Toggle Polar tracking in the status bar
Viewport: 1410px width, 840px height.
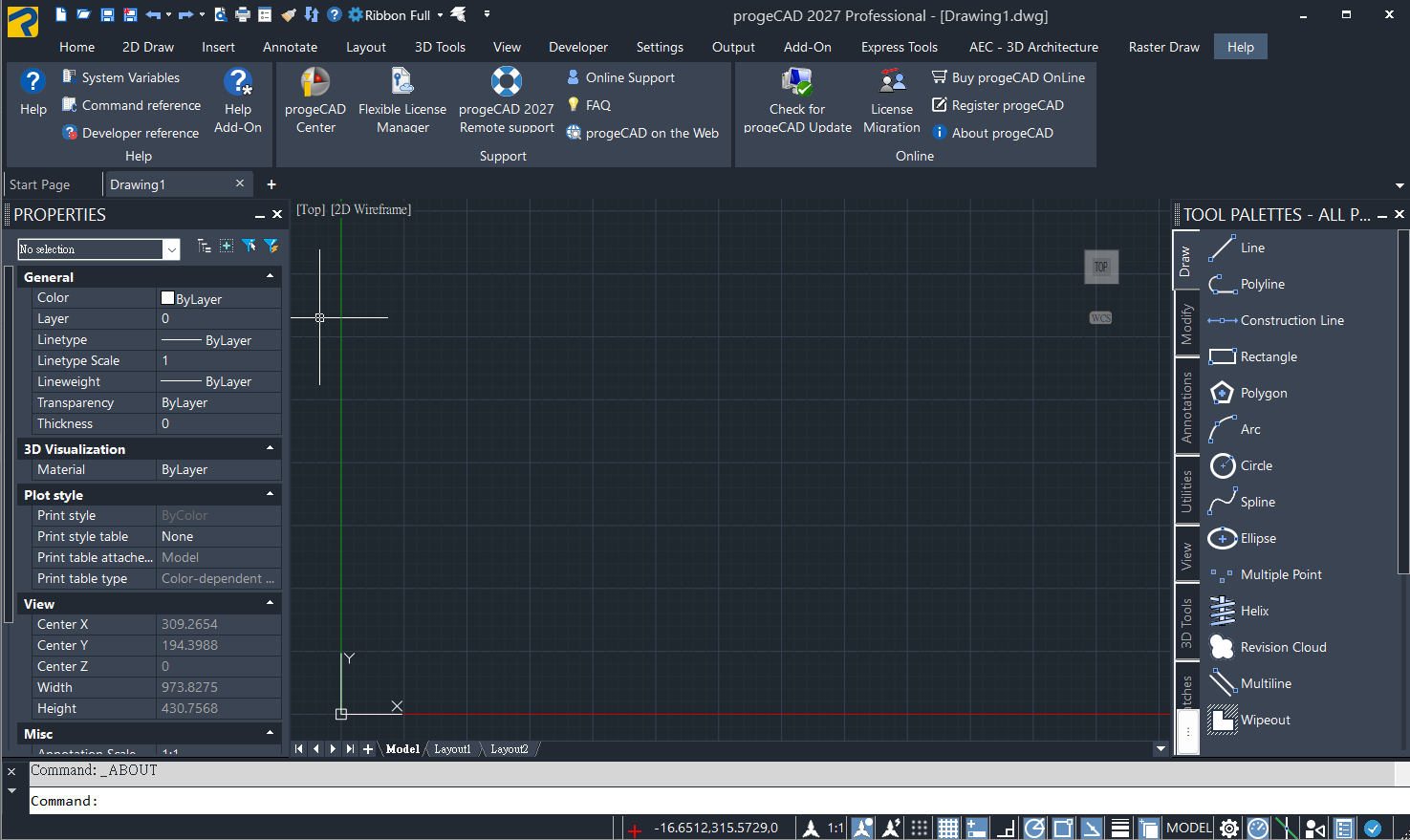[1034, 828]
